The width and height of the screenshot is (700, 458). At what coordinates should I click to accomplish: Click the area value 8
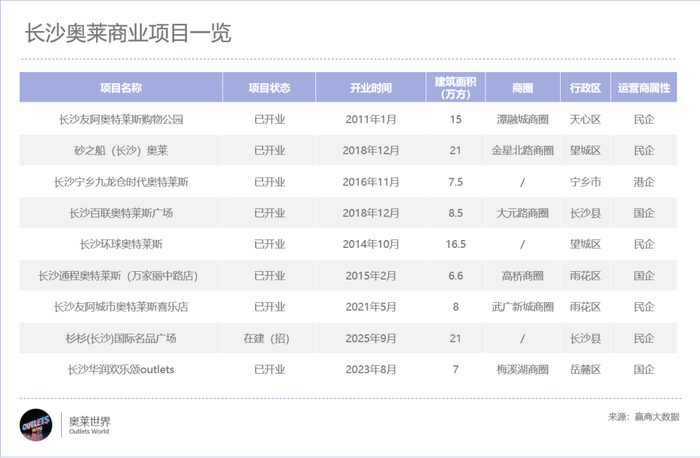point(455,307)
